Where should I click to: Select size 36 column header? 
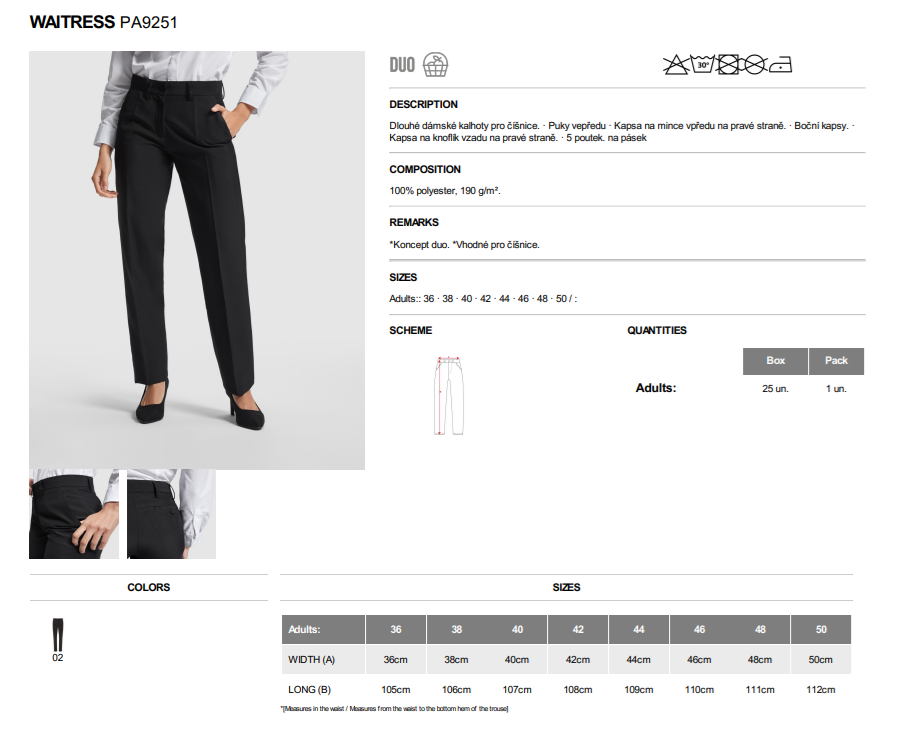pos(396,629)
